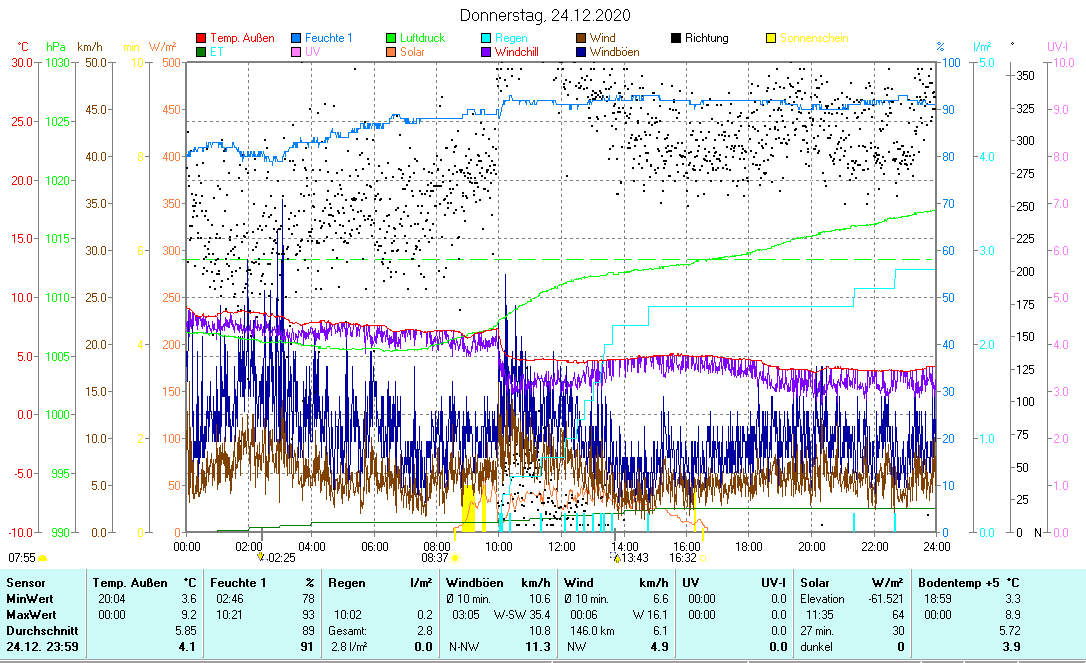Image resolution: width=1086 pixels, height=663 pixels.
Task: Click the green Luftdruck legend square
Action: click(x=391, y=39)
